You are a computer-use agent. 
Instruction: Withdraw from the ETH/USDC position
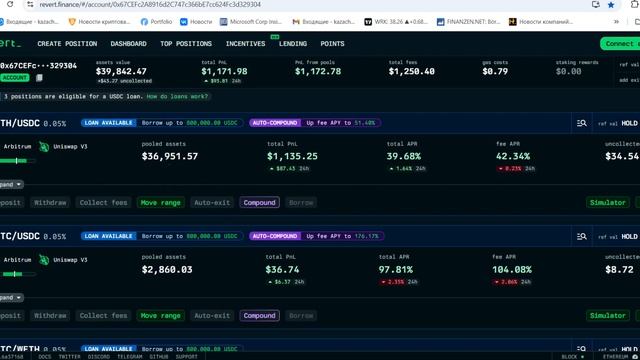(50, 202)
